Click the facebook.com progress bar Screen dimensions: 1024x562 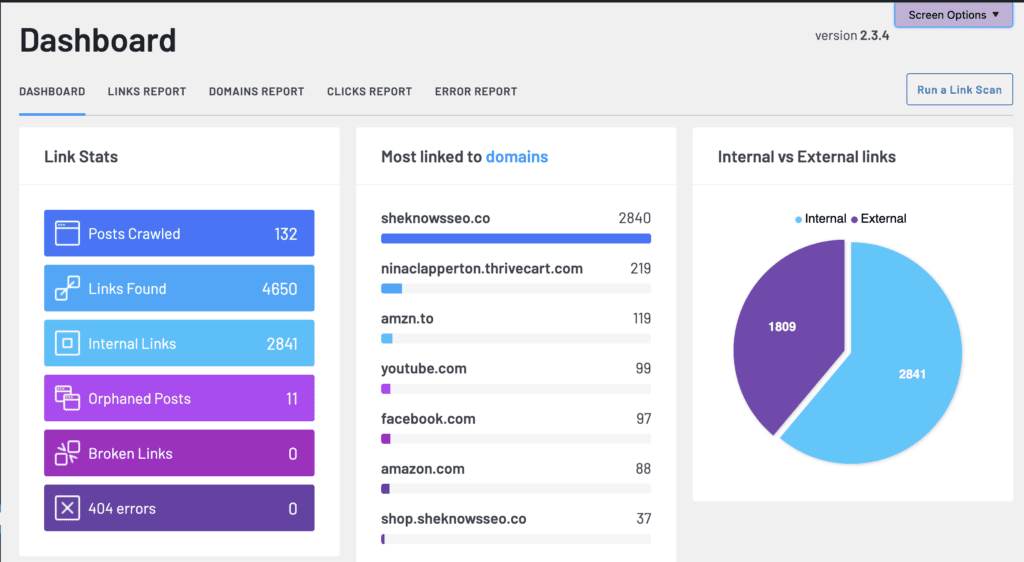pos(516,439)
